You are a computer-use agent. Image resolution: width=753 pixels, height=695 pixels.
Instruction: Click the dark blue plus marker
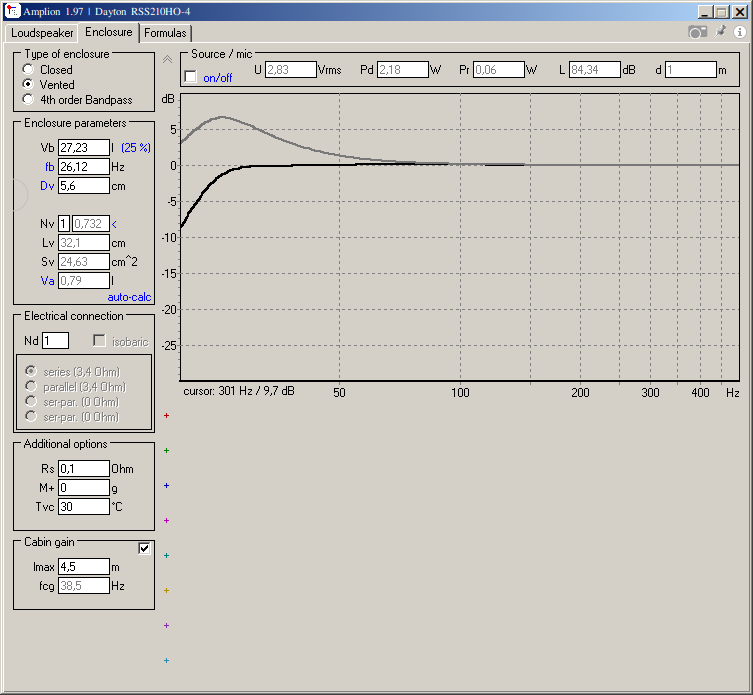(x=166, y=486)
